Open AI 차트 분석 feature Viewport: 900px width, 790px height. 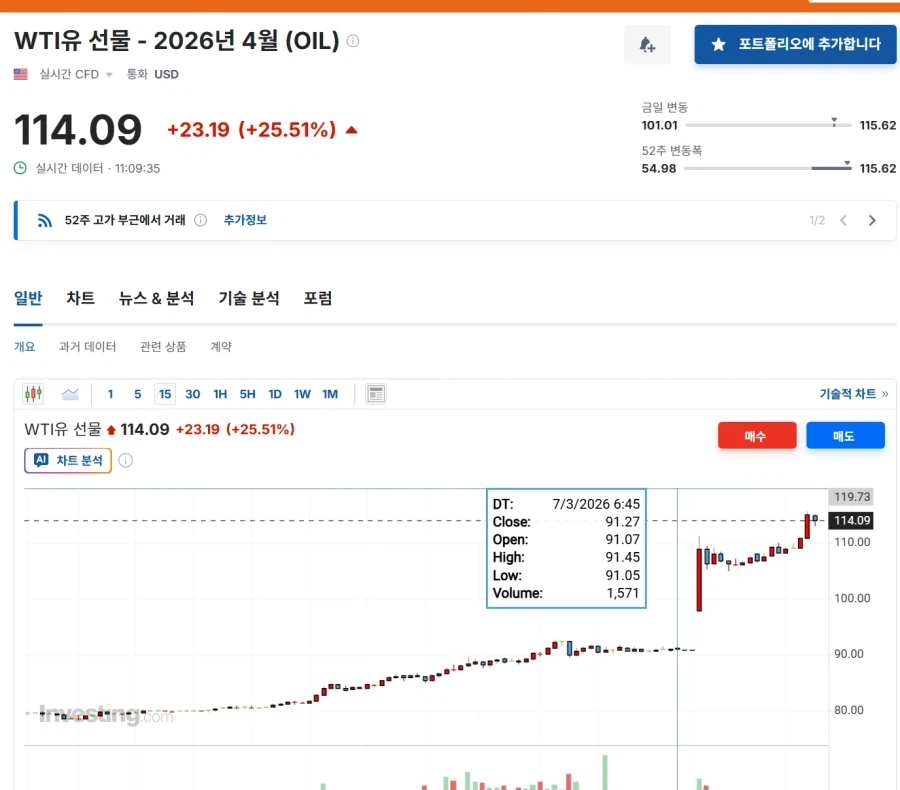[67, 460]
